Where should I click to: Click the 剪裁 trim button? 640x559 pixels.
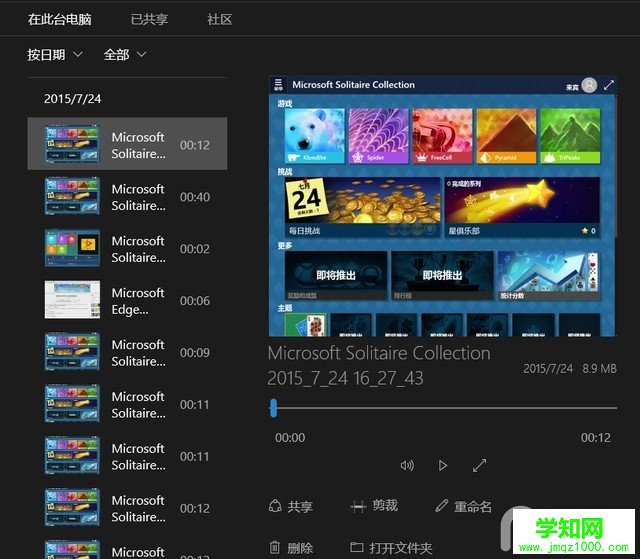[374, 506]
